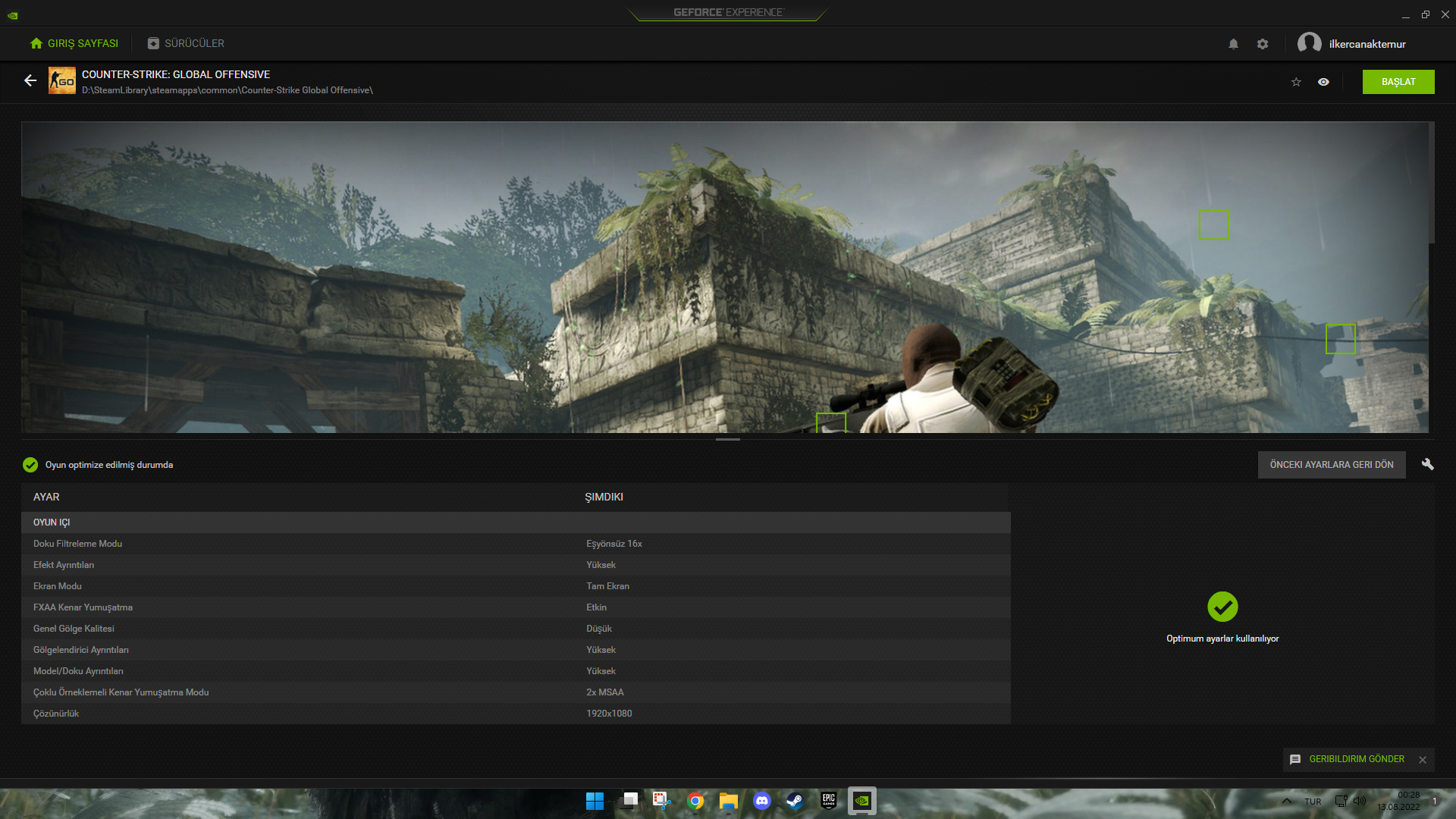
Task: Open Steam from the taskbar
Action: [x=795, y=801]
